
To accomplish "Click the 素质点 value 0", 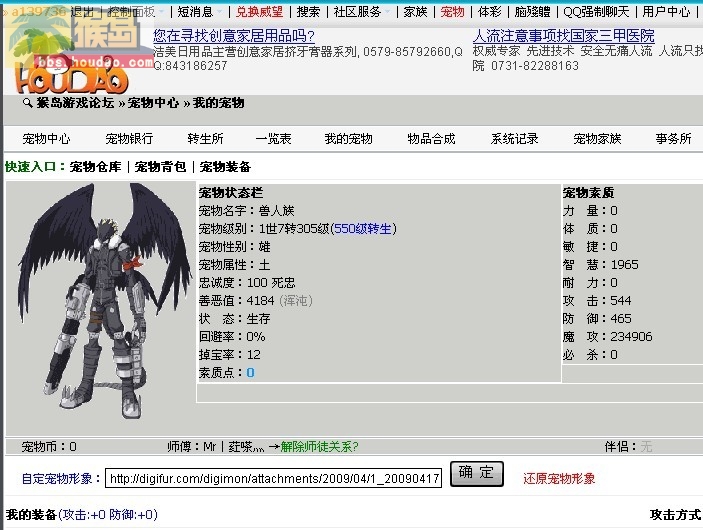I will pyautogui.click(x=250, y=373).
